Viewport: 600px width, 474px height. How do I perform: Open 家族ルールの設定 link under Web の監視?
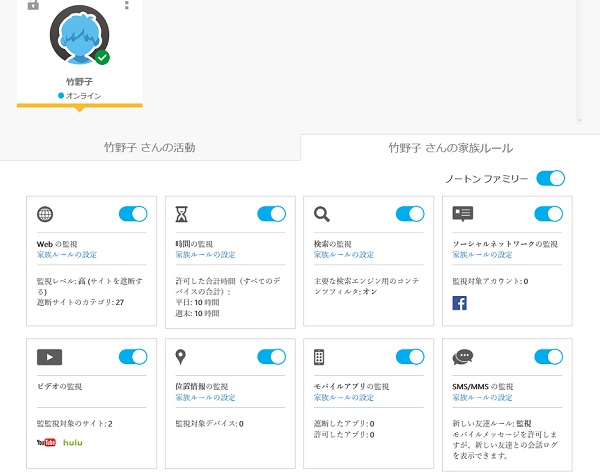click(x=67, y=255)
